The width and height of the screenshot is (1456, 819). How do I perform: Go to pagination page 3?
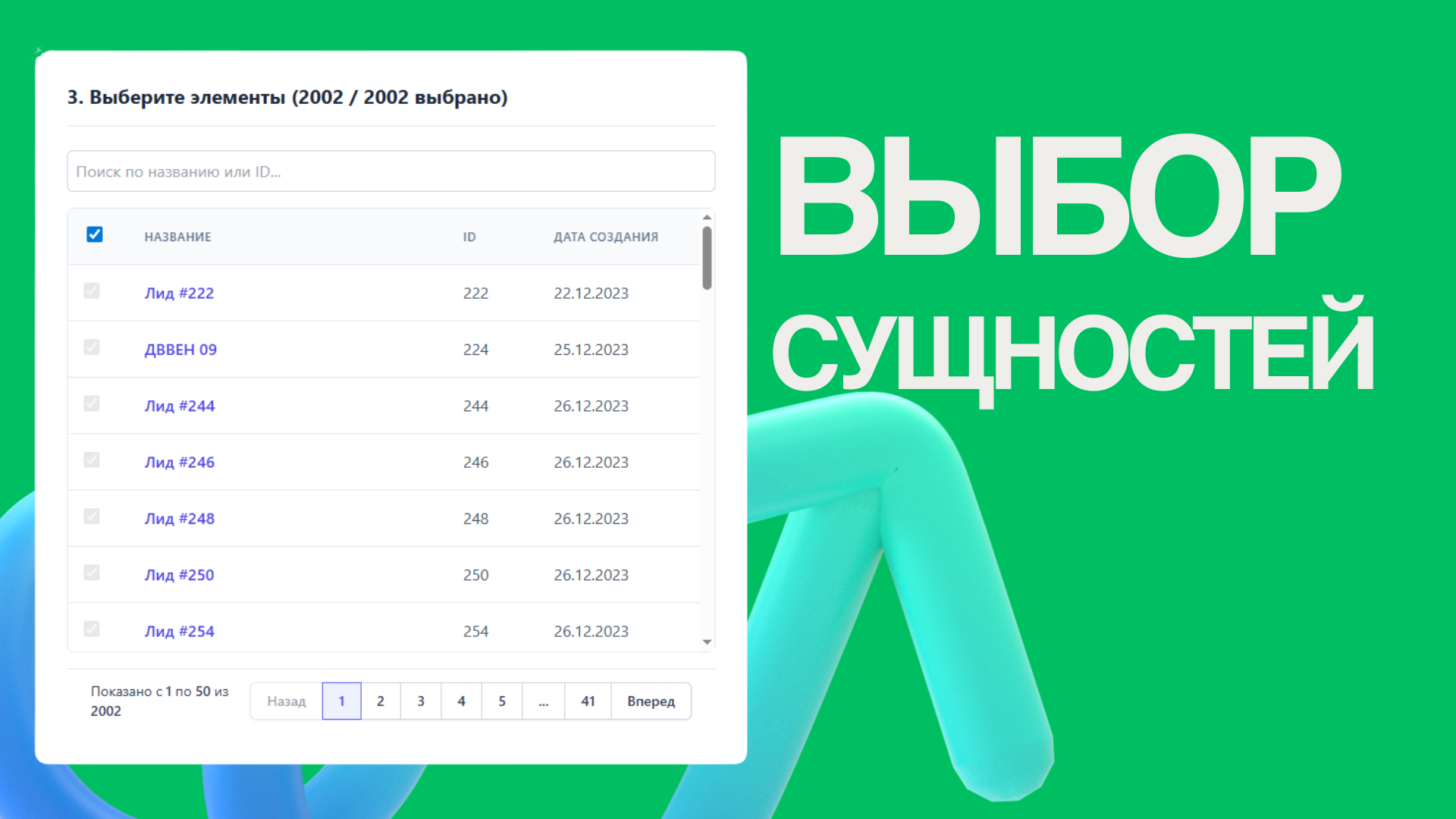[x=421, y=701]
